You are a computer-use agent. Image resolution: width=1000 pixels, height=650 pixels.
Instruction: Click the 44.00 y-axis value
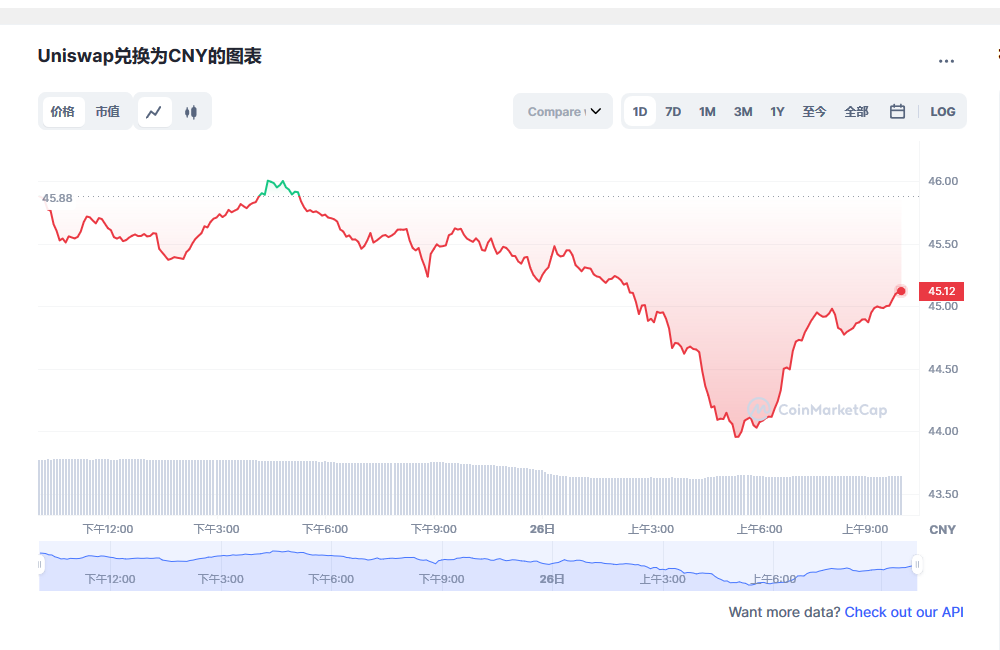coord(943,431)
